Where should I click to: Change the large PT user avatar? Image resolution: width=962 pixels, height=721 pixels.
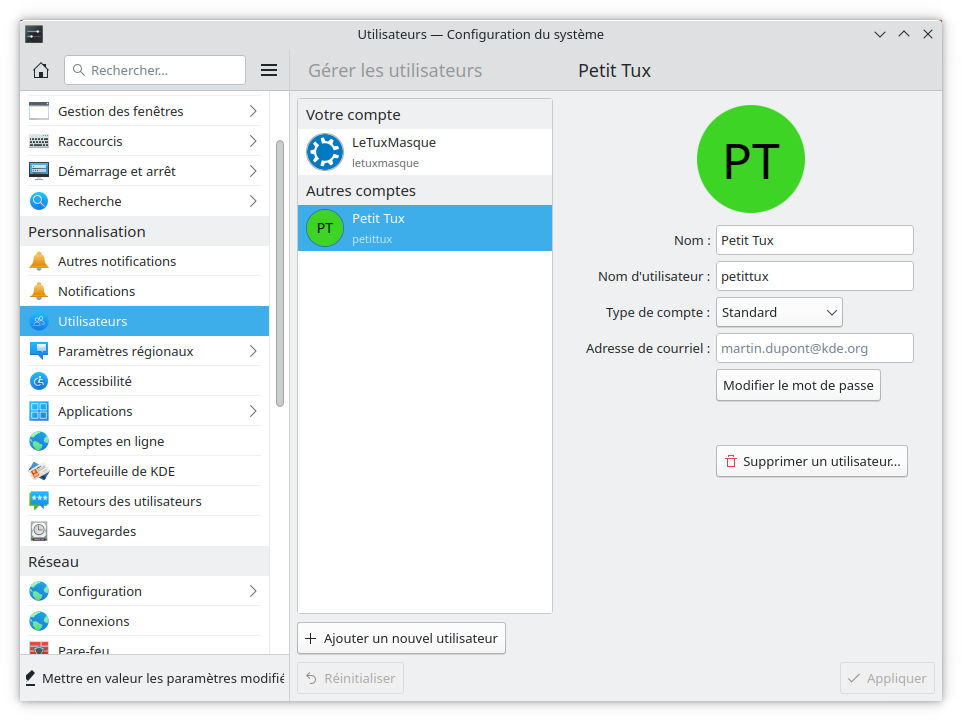tap(750, 159)
